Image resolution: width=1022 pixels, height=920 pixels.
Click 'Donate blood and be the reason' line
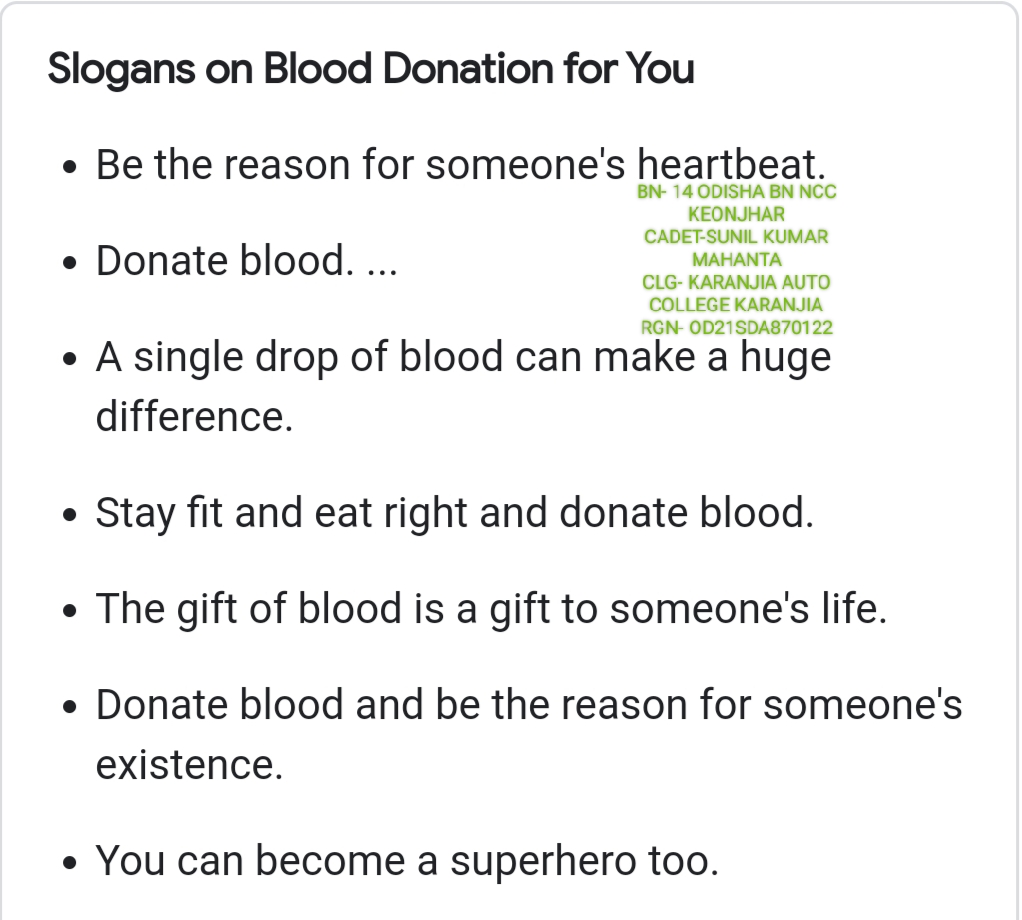pyautogui.click(x=528, y=705)
